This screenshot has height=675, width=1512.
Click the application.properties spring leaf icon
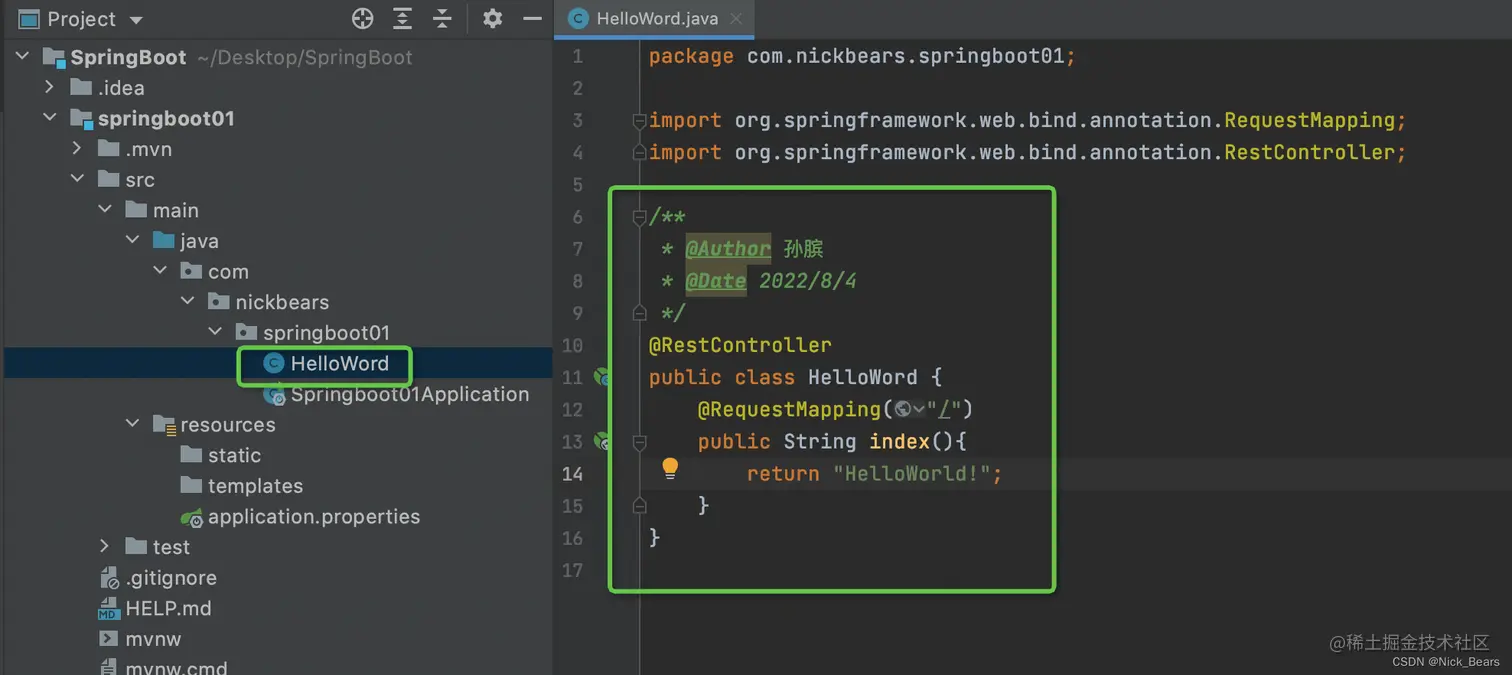(192, 518)
